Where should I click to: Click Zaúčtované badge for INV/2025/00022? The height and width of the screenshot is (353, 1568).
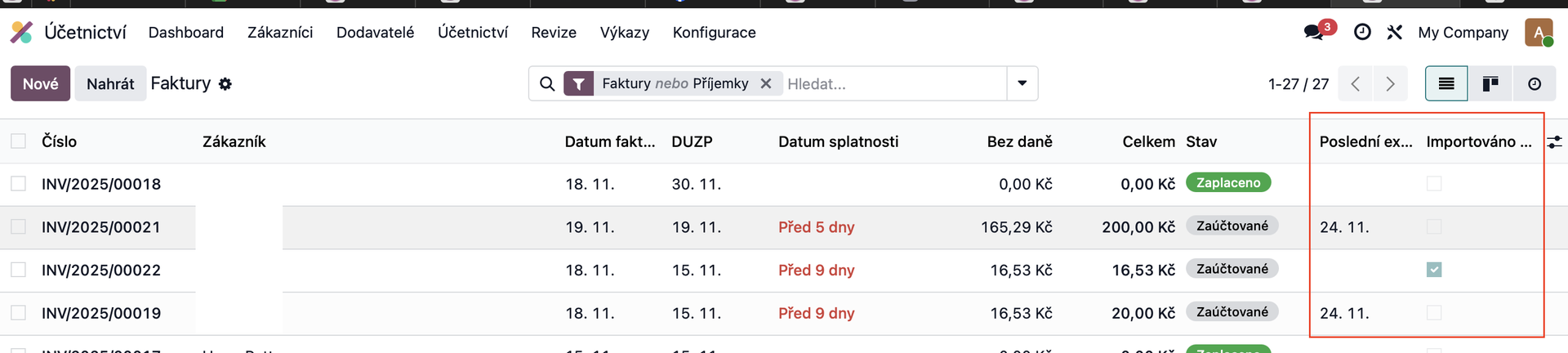[1232, 269]
